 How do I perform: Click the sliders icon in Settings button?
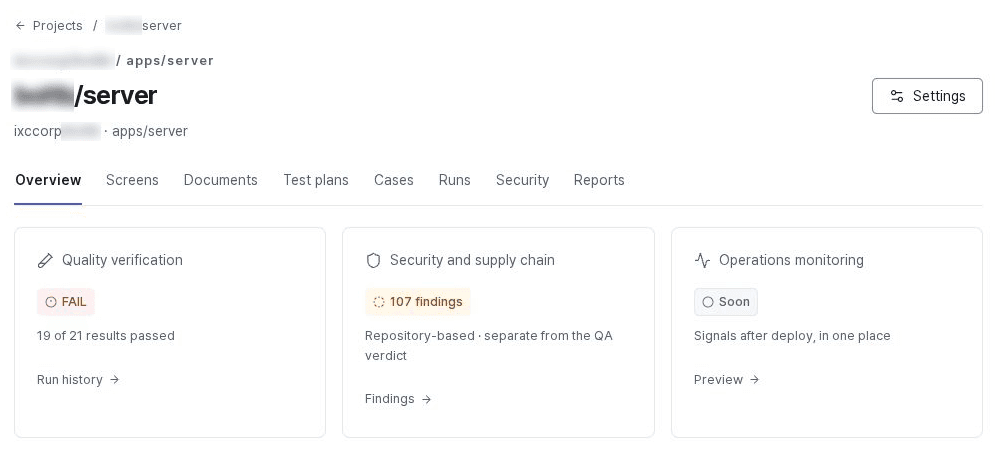(897, 96)
